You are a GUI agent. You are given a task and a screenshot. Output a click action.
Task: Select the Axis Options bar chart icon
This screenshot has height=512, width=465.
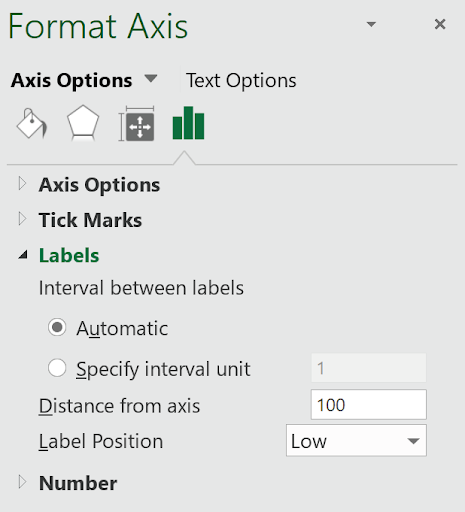(188, 123)
